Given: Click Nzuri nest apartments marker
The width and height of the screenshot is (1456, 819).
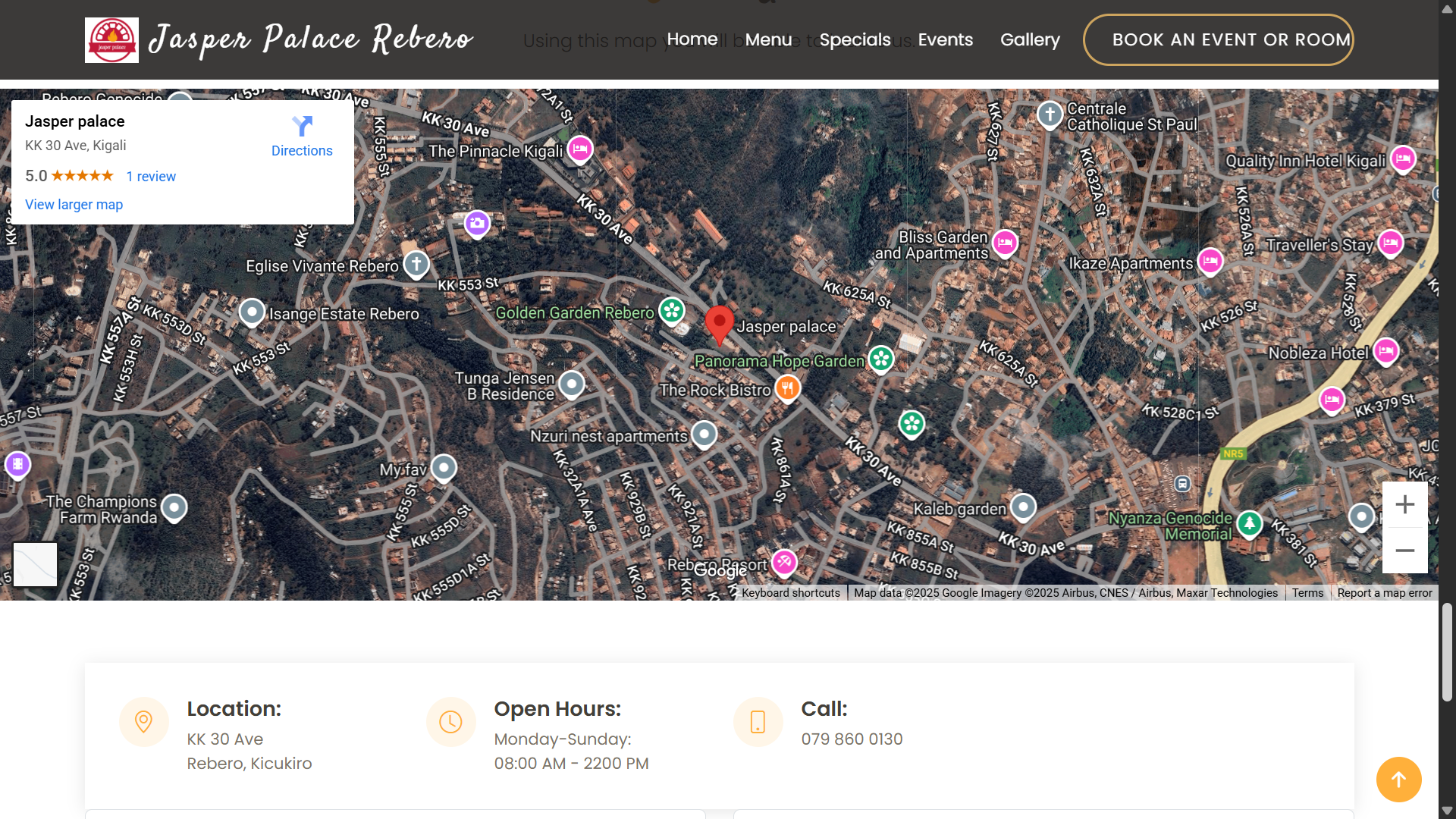Looking at the screenshot, I should [x=704, y=435].
